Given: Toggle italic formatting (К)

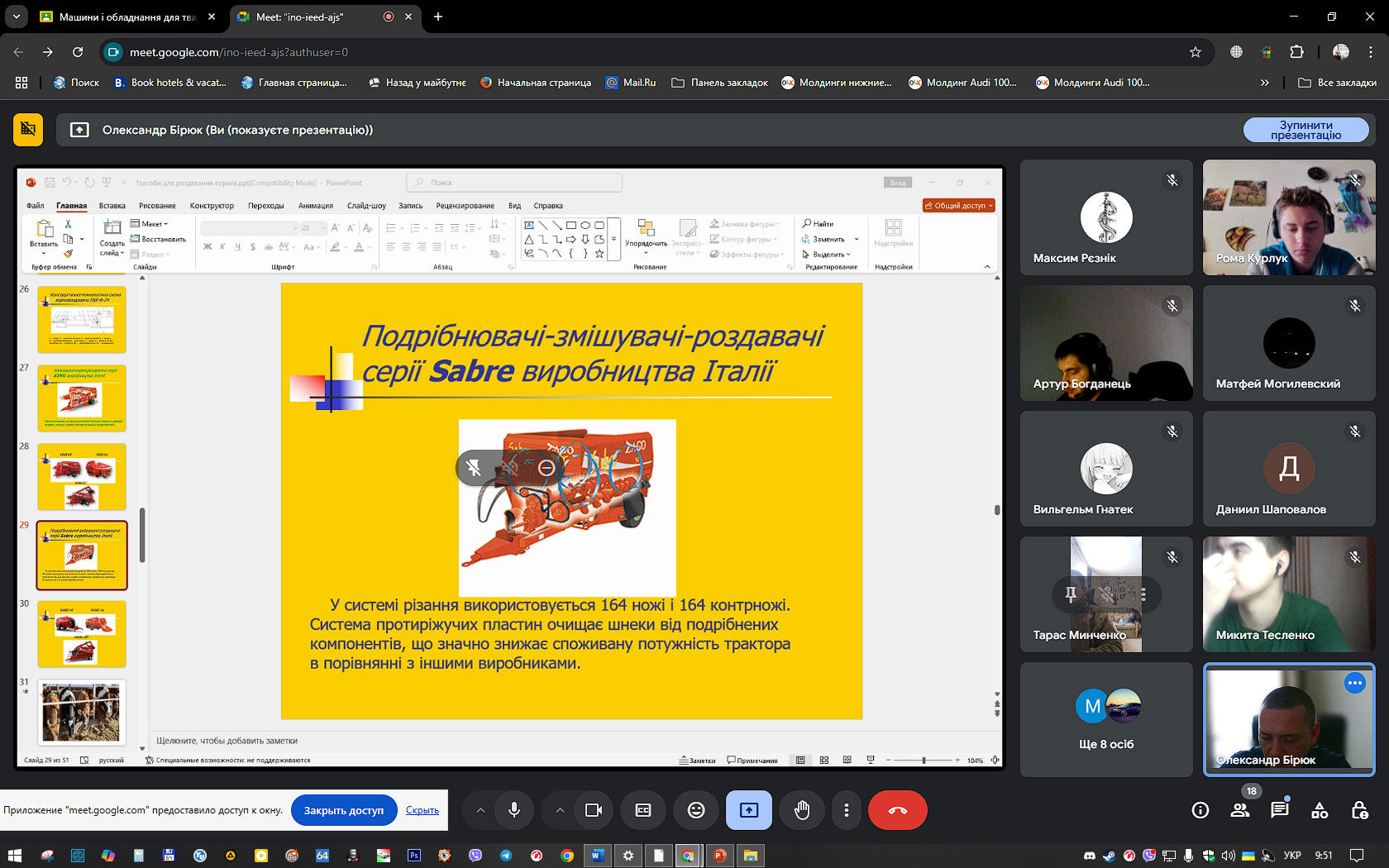Looking at the screenshot, I should pyautogui.click(x=222, y=247).
